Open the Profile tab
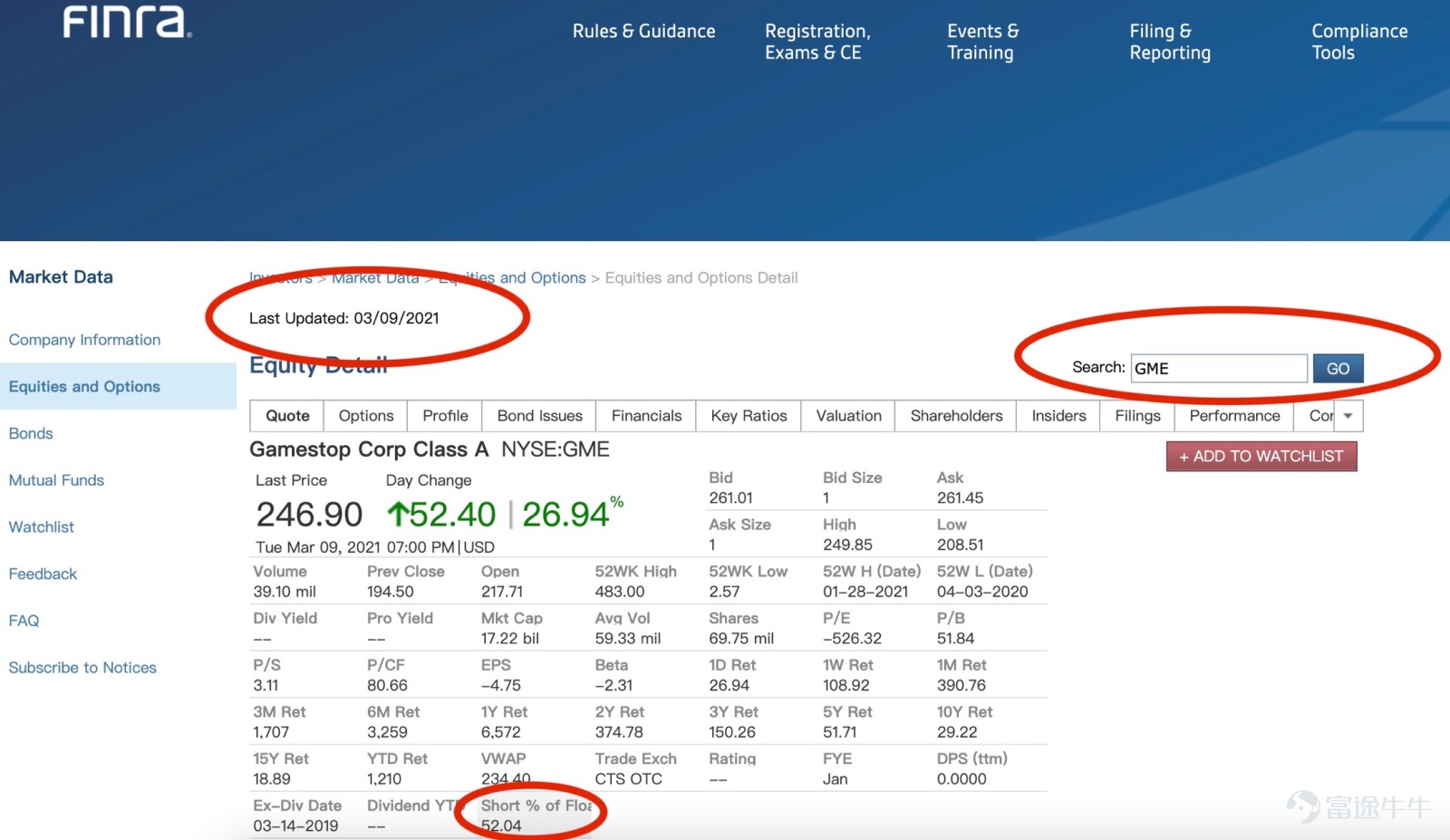This screenshot has width=1450, height=840. 445,416
